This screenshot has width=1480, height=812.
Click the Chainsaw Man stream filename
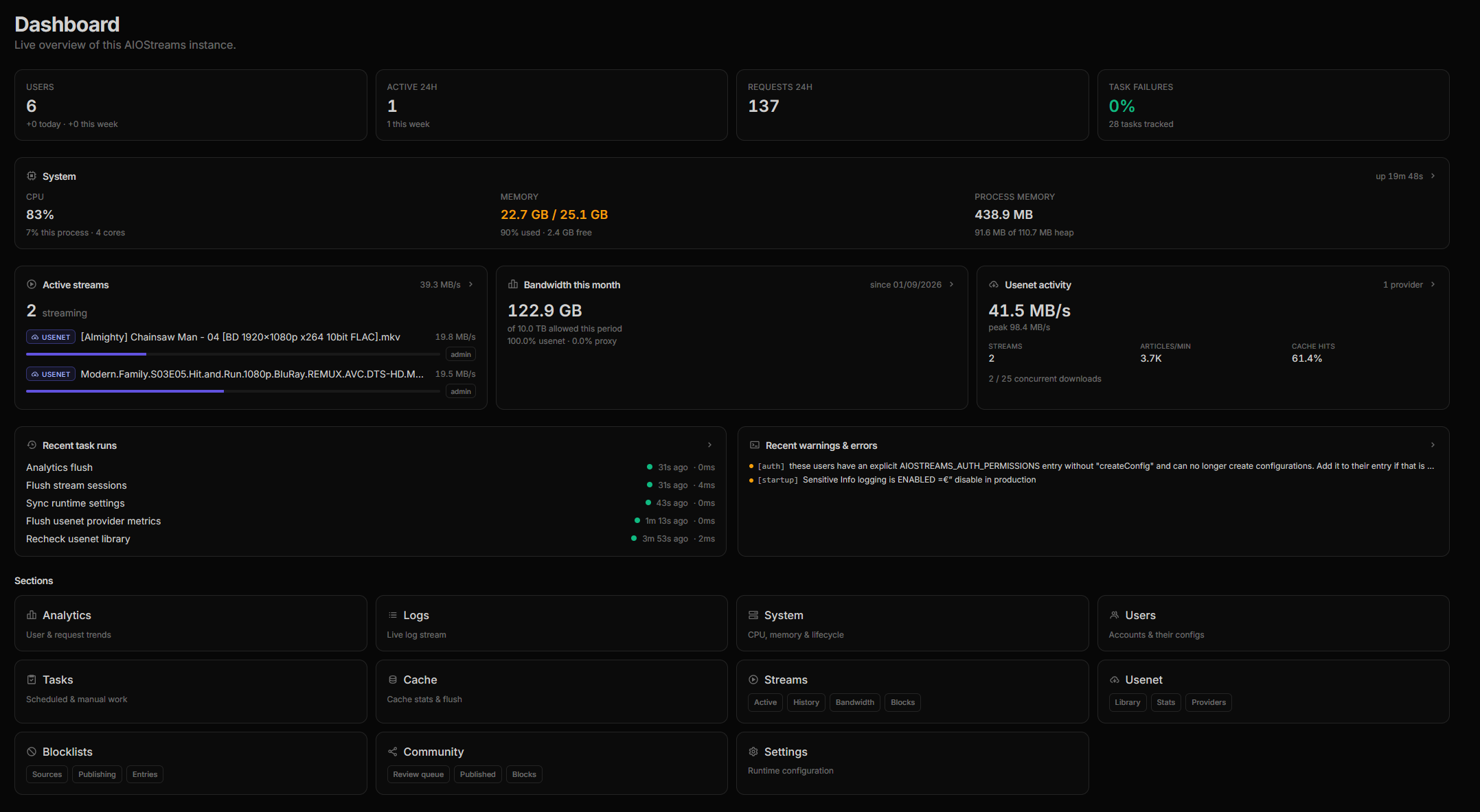pos(240,337)
